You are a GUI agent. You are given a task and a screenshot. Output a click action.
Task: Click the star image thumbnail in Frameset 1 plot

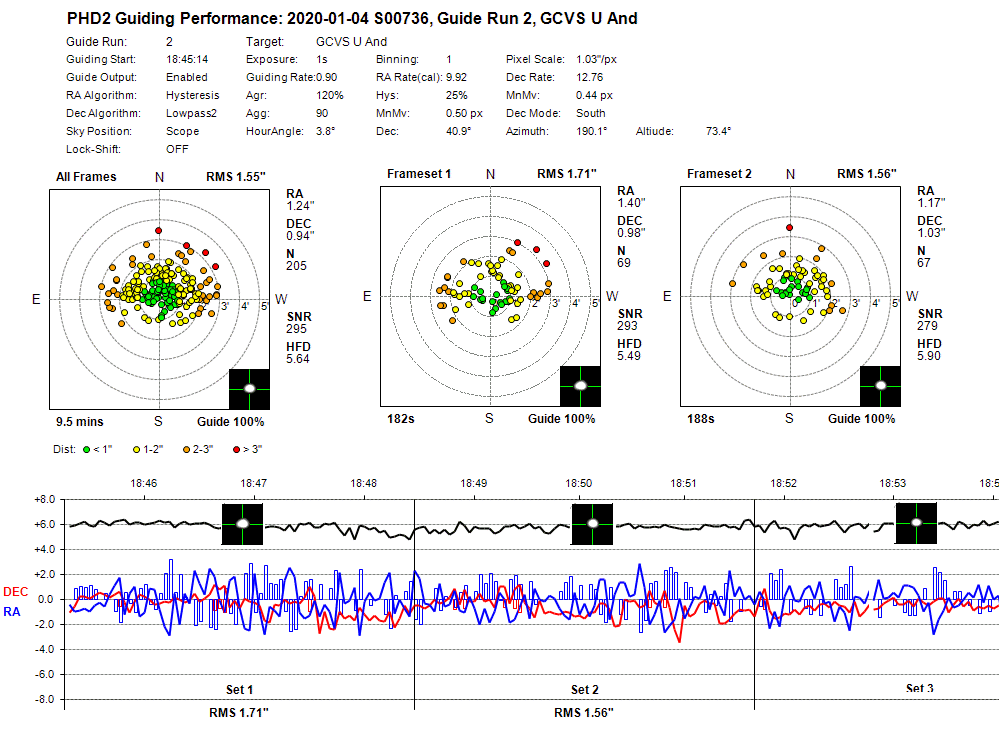click(x=580, y=386)
